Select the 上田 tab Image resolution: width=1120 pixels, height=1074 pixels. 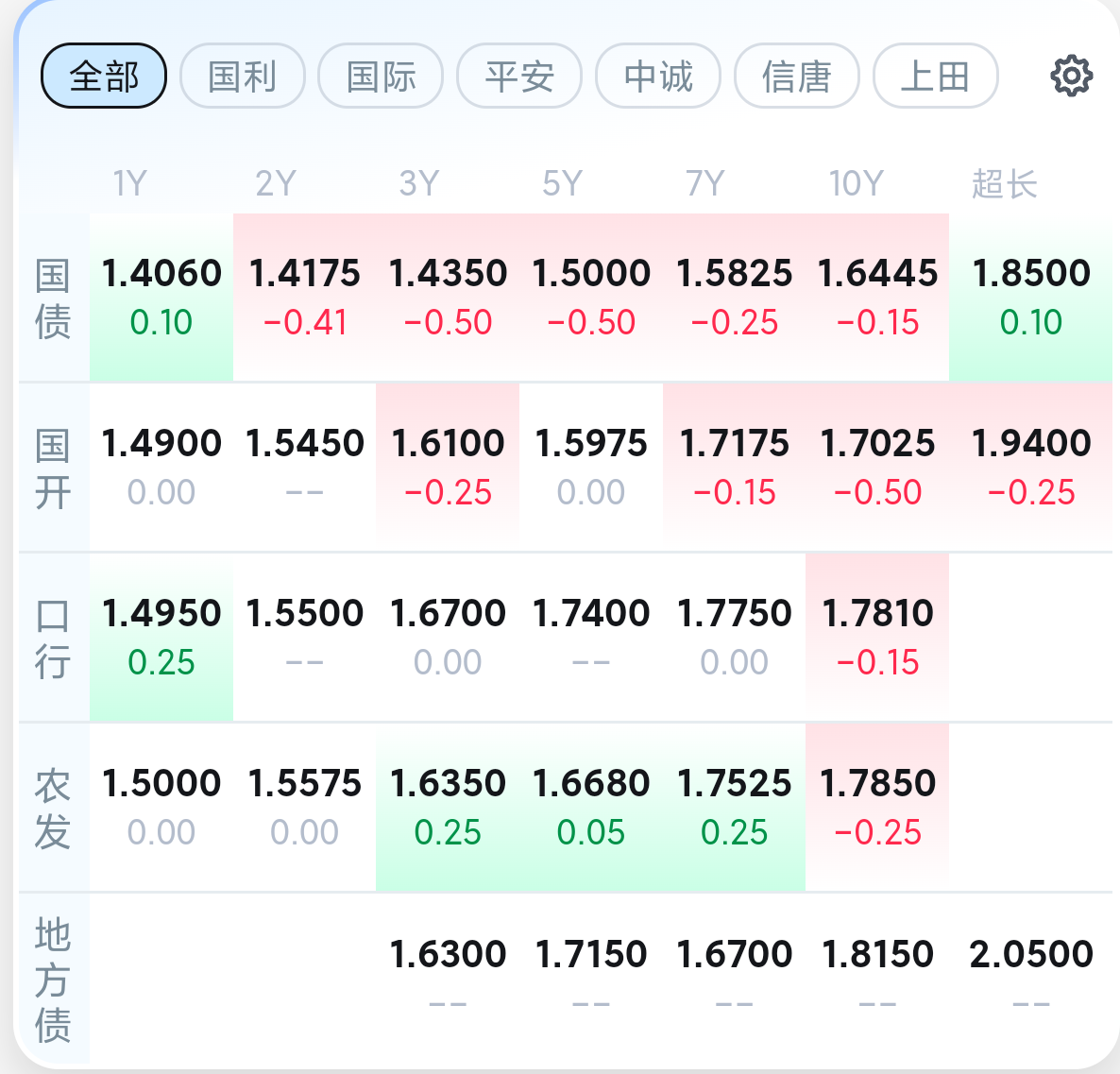(935, 76)
